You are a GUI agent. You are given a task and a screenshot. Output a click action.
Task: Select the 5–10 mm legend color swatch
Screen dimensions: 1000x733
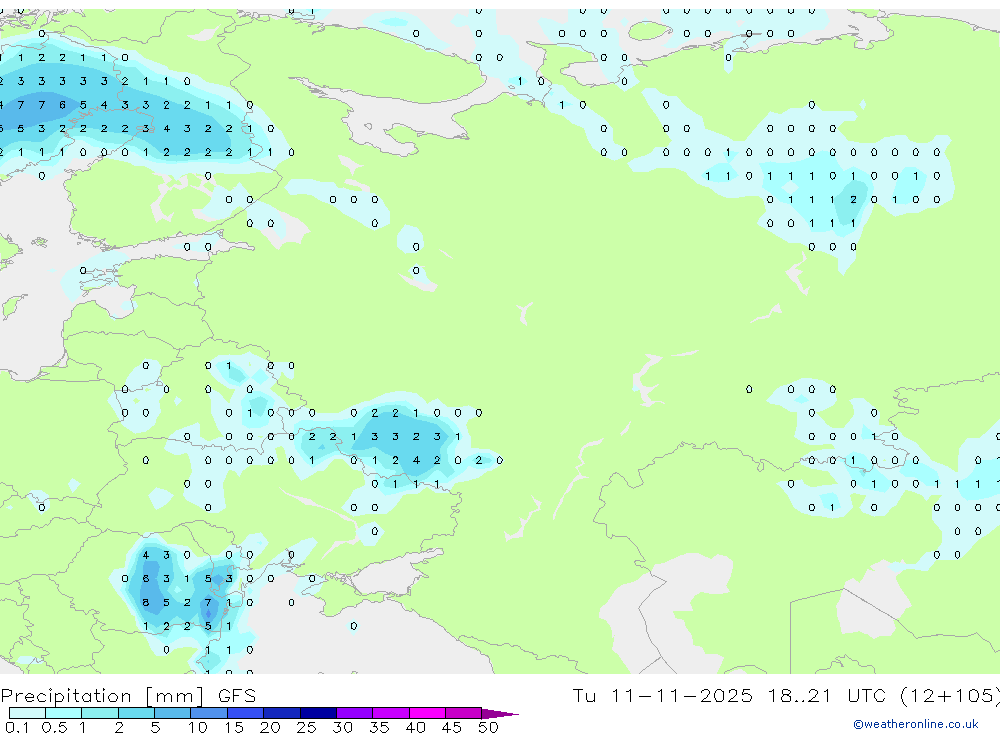172,713
